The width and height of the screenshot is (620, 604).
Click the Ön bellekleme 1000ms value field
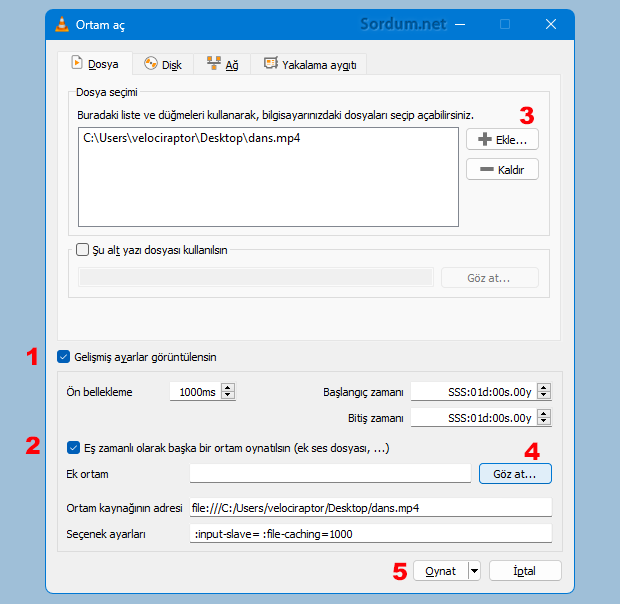coord(195,392)
